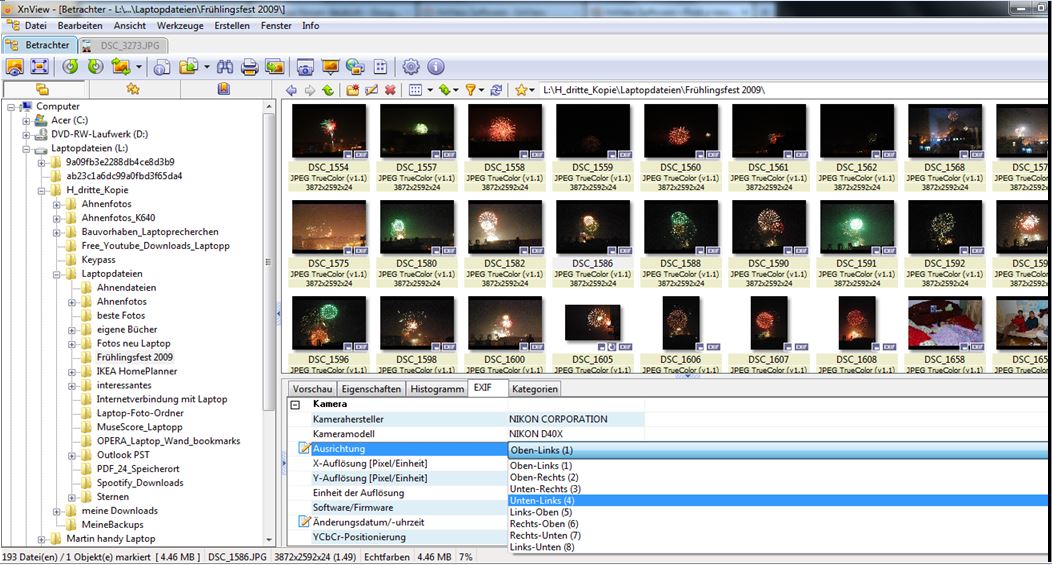
Task: Open the screen capture camera tool
Action: [305, 67]
